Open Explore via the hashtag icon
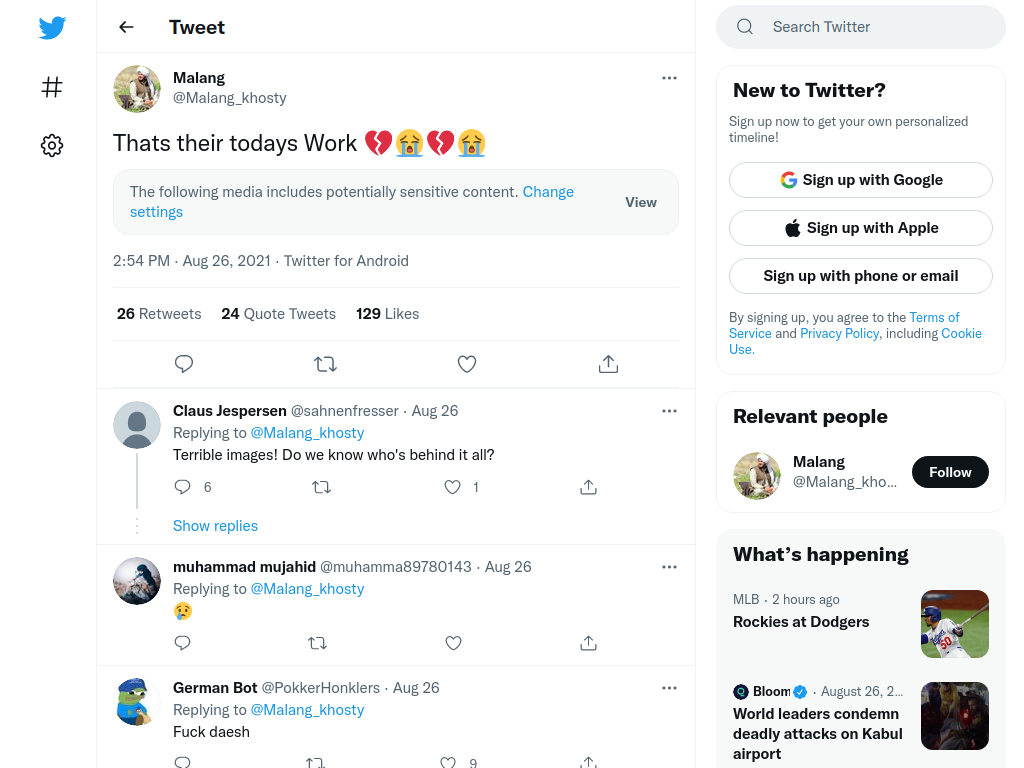1024x768 pixels. (52, 87)
